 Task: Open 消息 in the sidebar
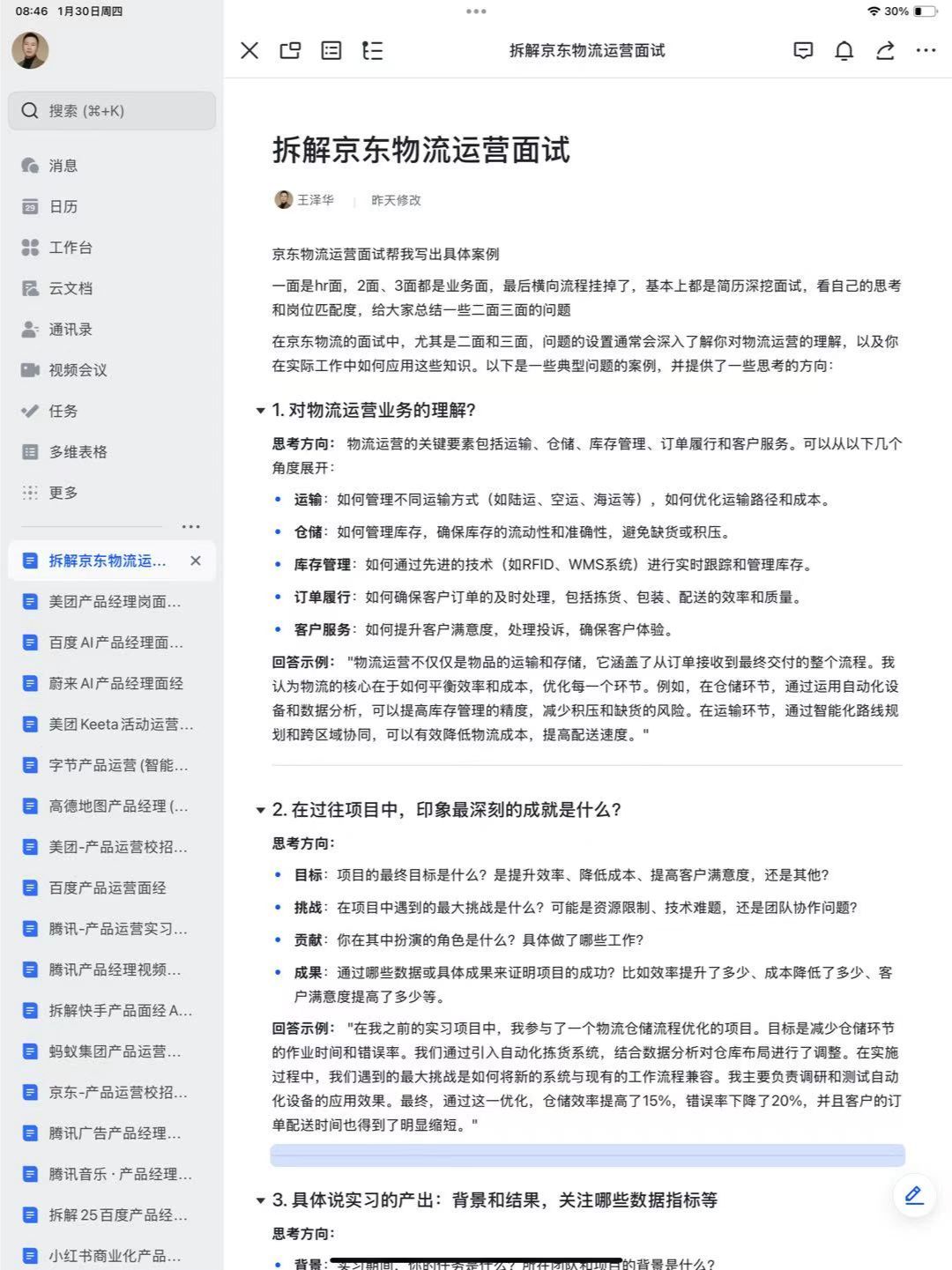[112, 166]
